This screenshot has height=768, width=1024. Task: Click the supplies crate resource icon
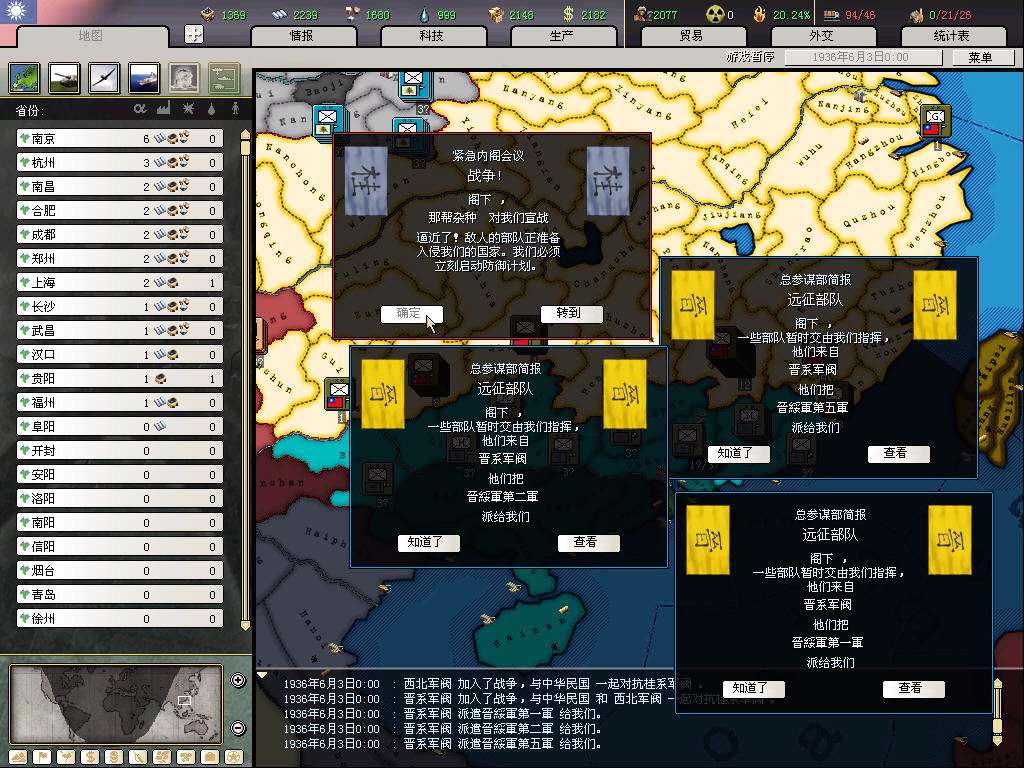[x=496, y=14]
